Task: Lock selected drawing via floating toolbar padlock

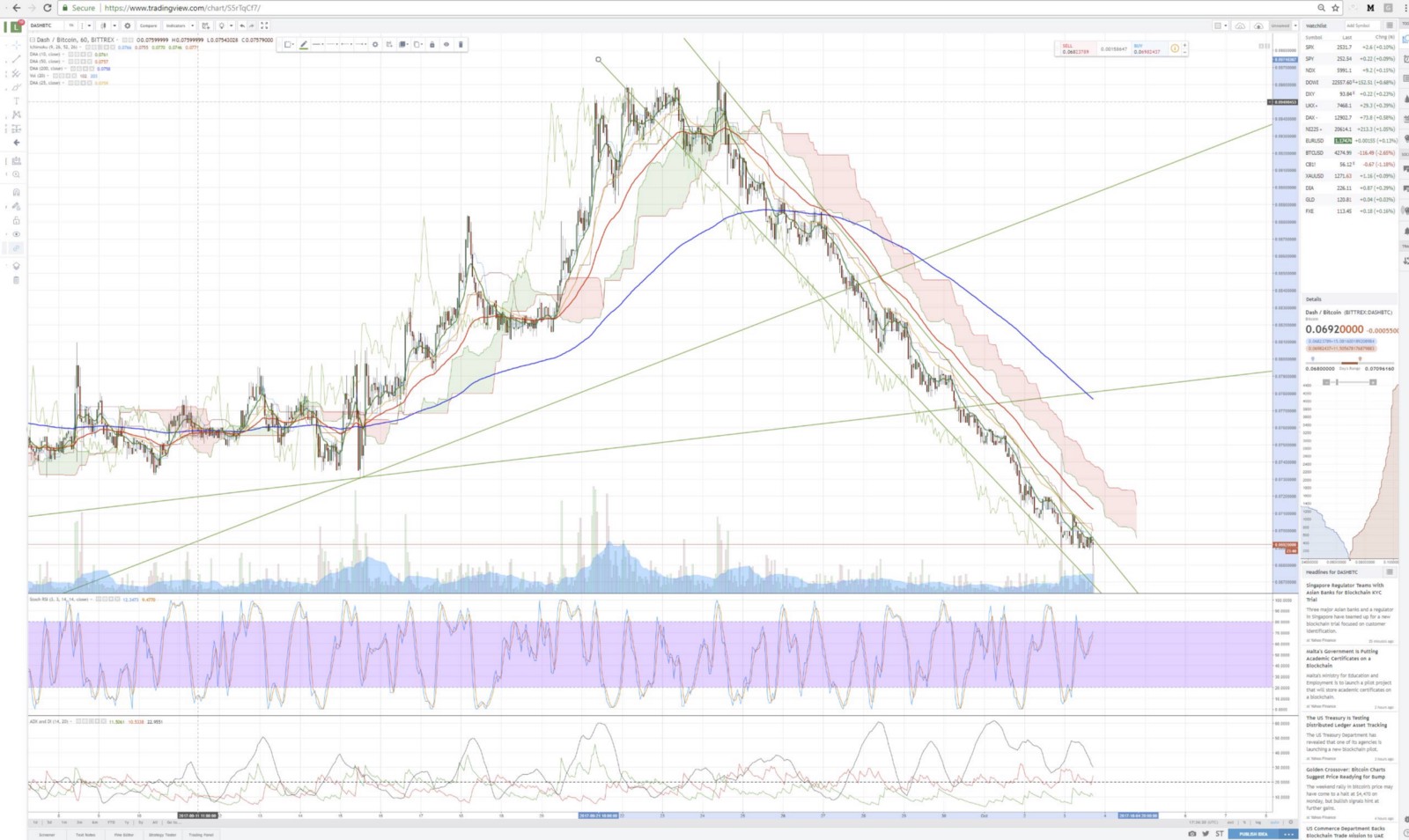Action: click(x=432, y=44)
